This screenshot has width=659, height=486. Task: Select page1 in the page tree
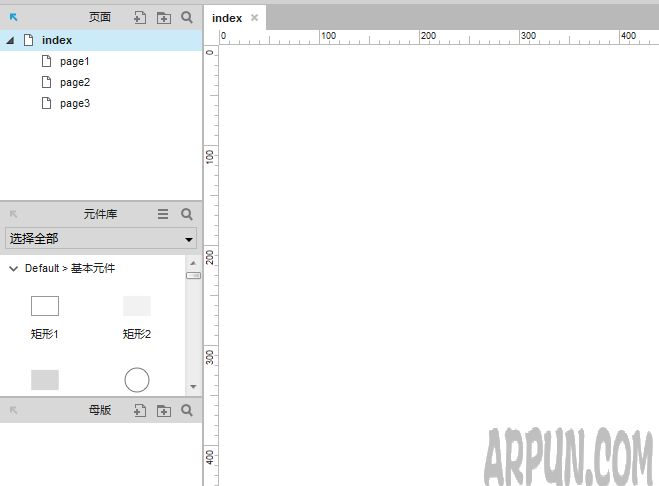(x=74, y=61)
